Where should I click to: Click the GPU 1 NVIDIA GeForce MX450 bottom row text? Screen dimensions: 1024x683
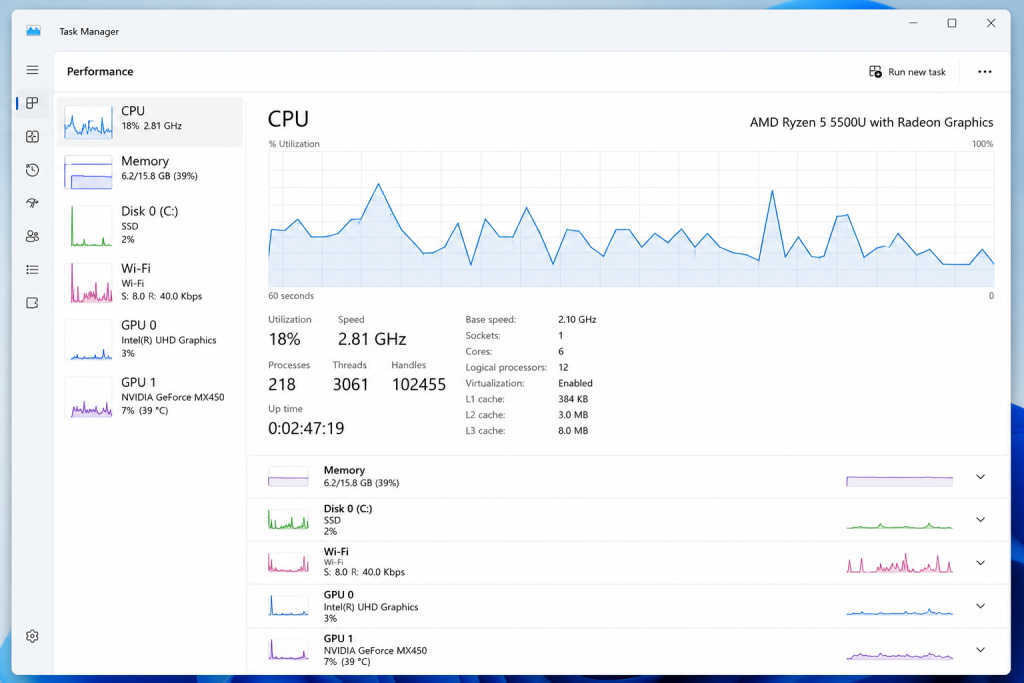375,650
